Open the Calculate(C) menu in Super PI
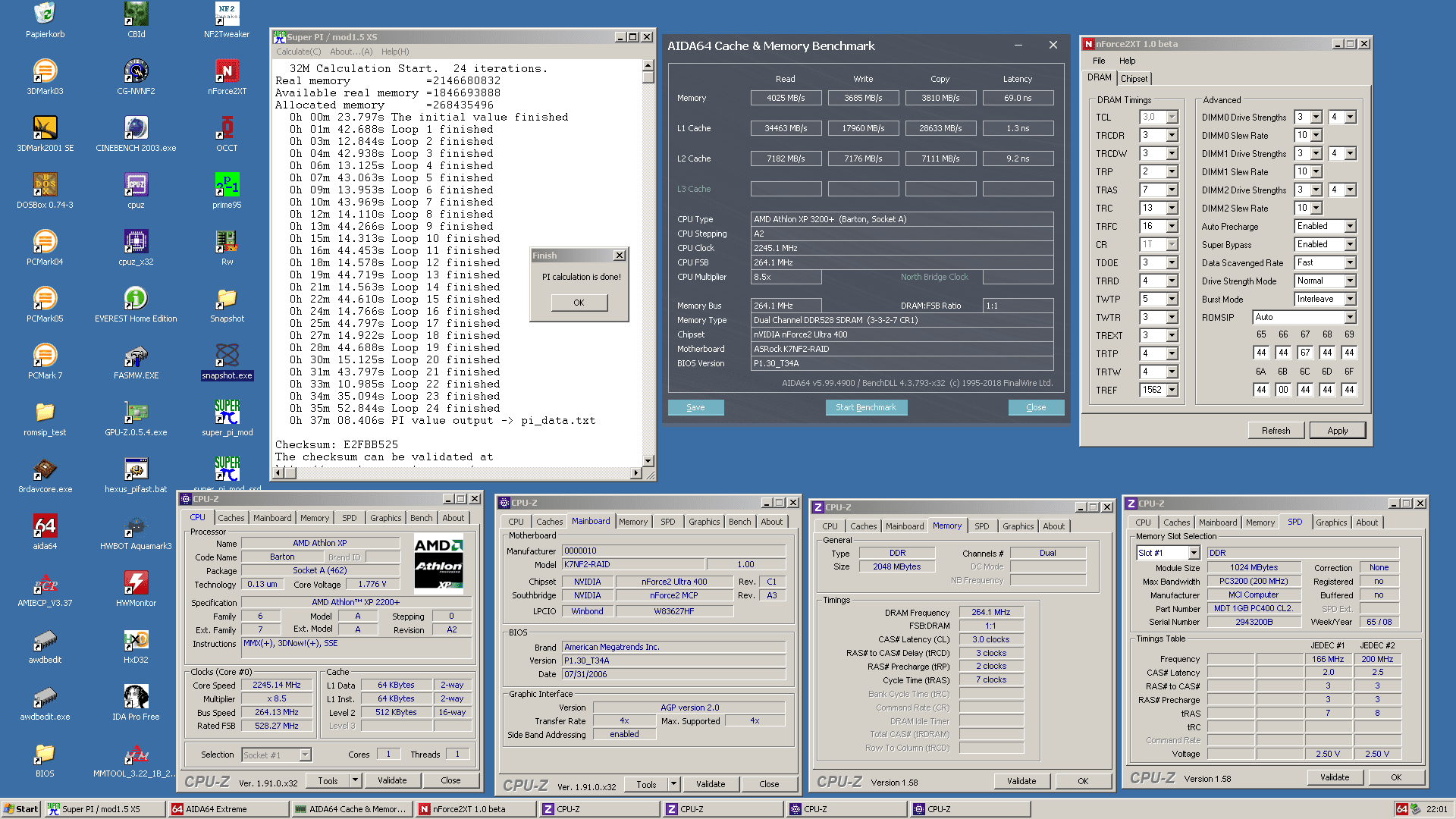The image size is (1456, 819). pyautogui.click(x=298, y=52)
